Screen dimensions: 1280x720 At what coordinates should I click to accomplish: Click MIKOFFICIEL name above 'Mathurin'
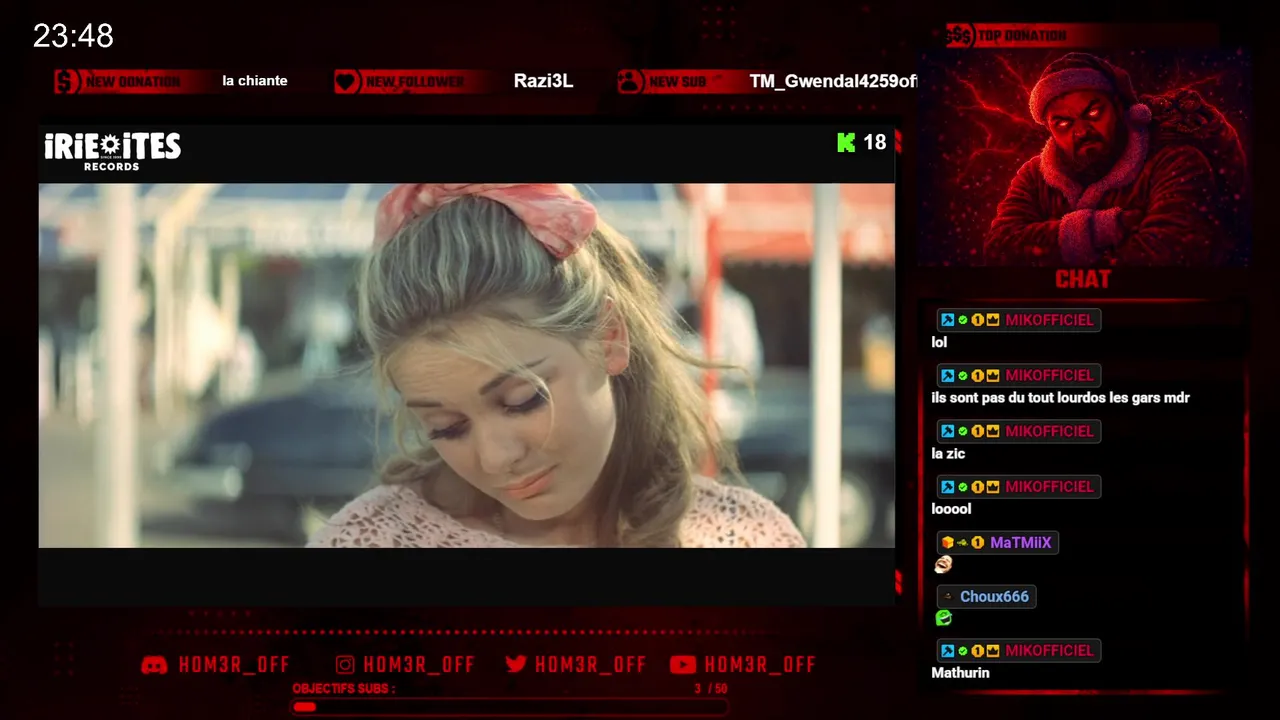[x=1049, y=650]
